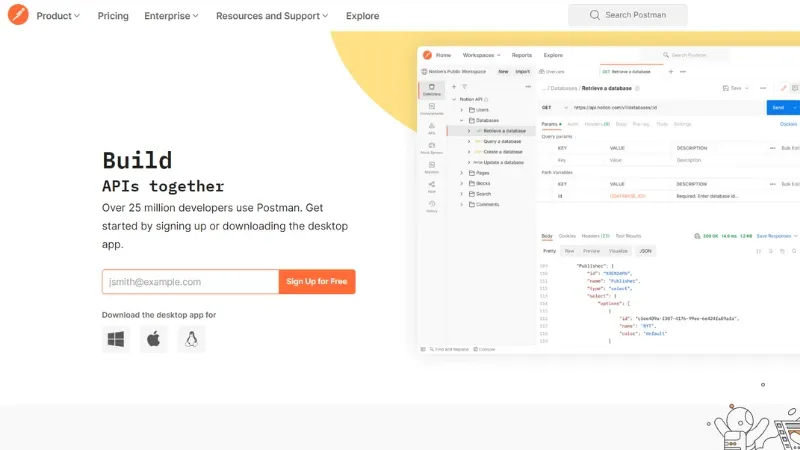Open Environments in the app sidebar
The width and height of the screenshot is (800, 450).
click(432, 109)
